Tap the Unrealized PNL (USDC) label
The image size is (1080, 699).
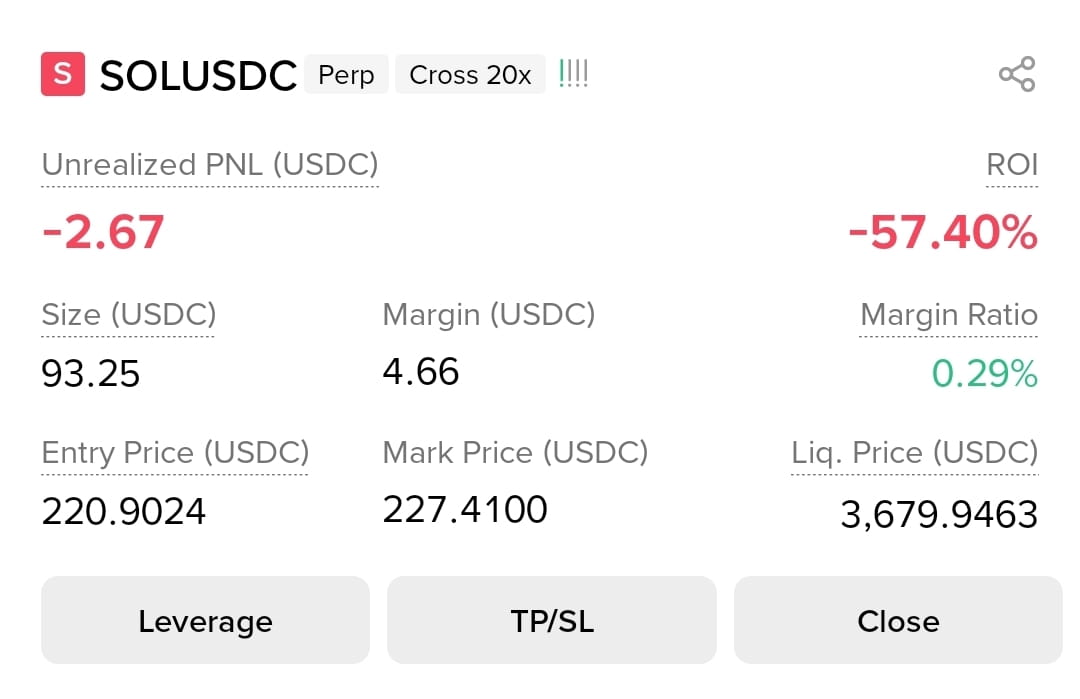[x=210, y=165]
